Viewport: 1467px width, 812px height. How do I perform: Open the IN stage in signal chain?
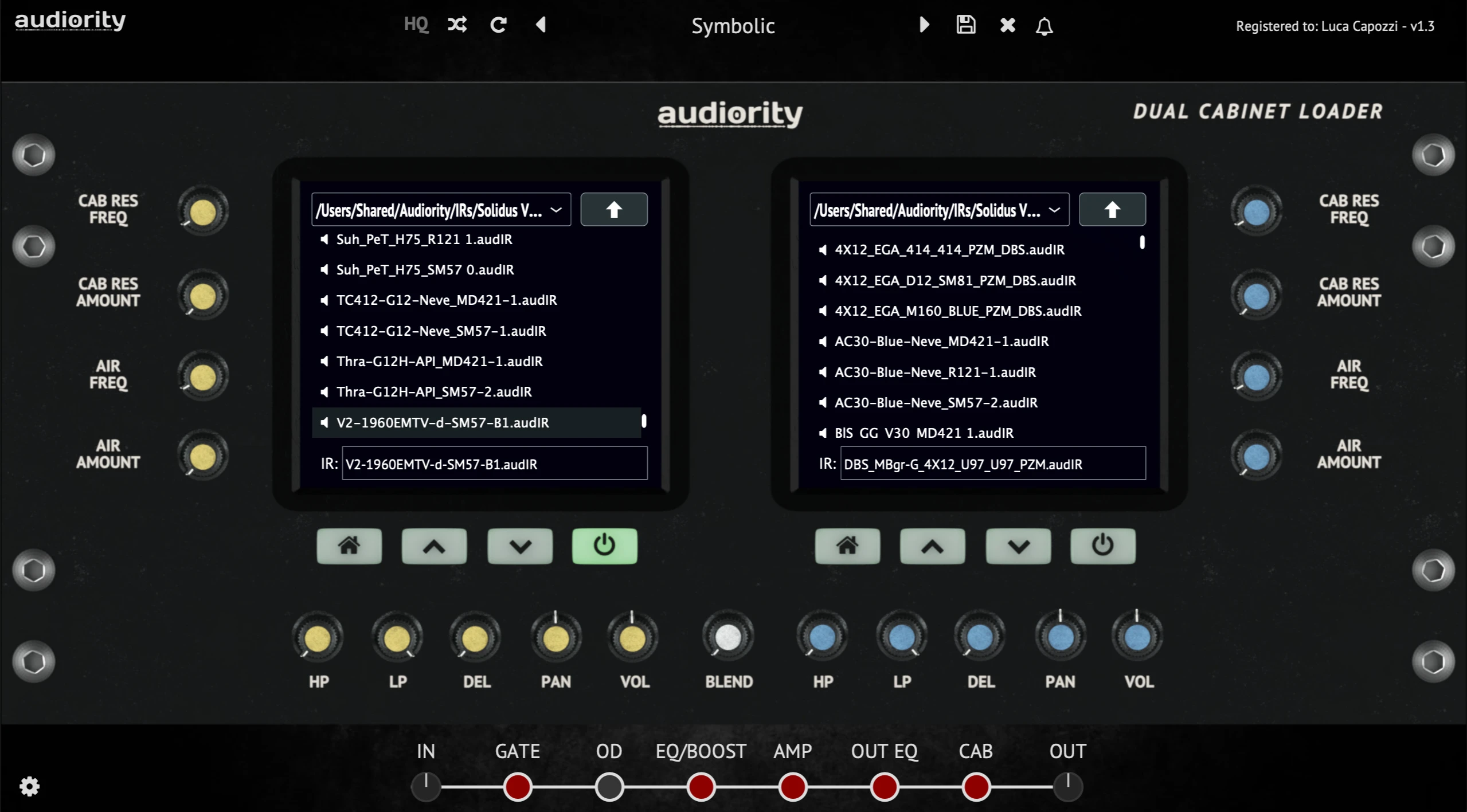point(426,787)
